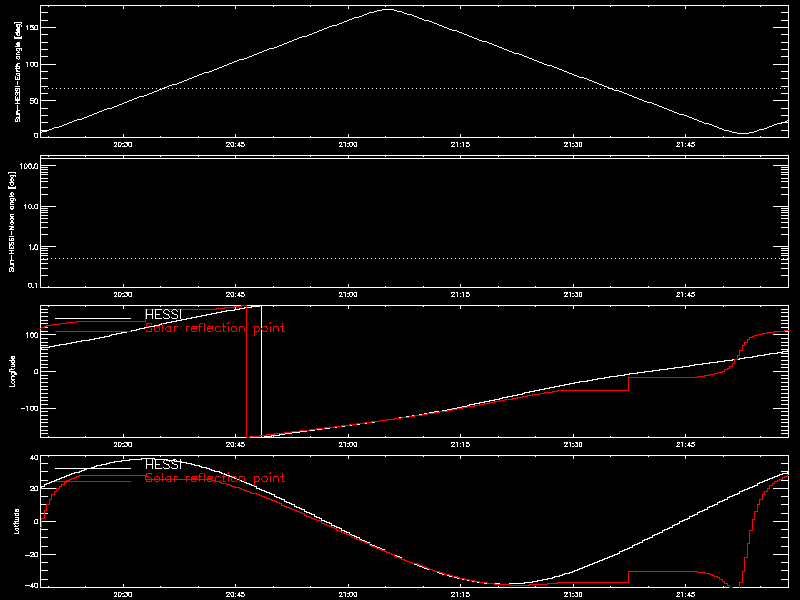Click the -100 tick on Longitude plot
This screenshot has width=800, height=600.
coord(30,409)
